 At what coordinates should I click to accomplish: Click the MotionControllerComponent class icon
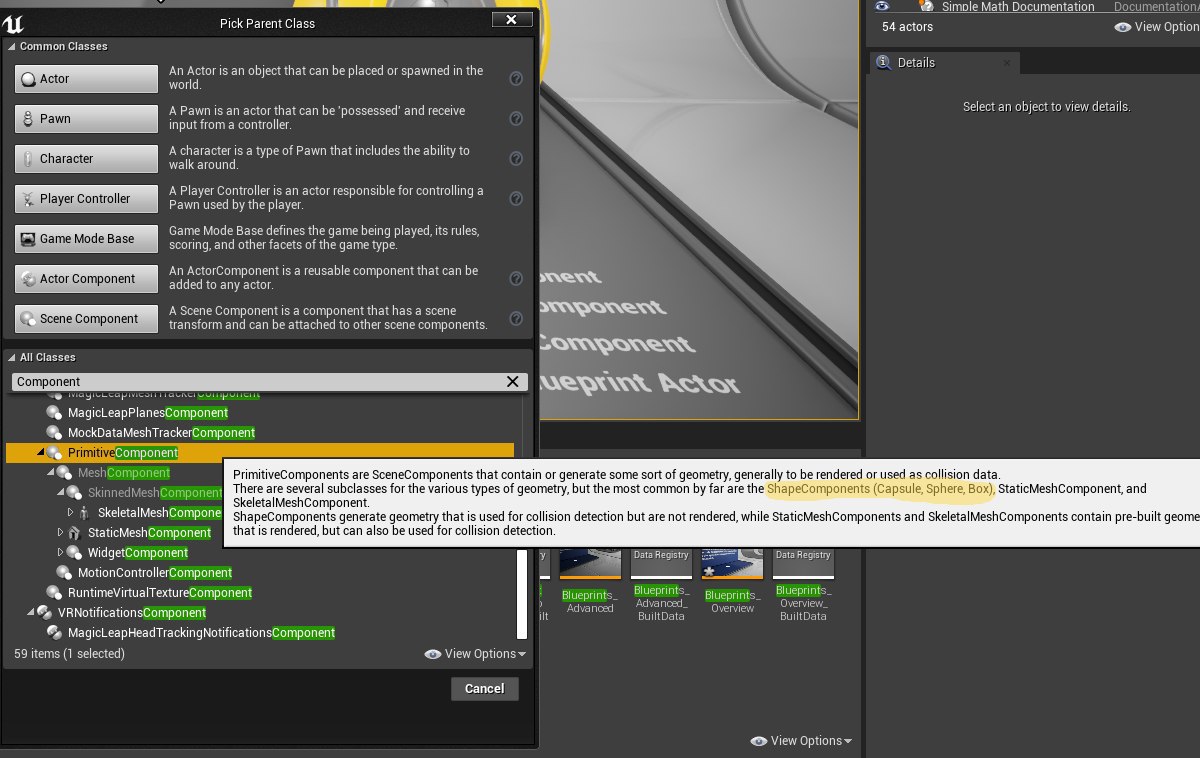point(64,573)
